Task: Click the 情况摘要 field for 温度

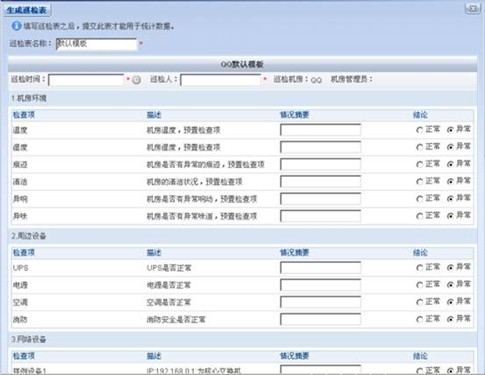Action: [320, 130]
